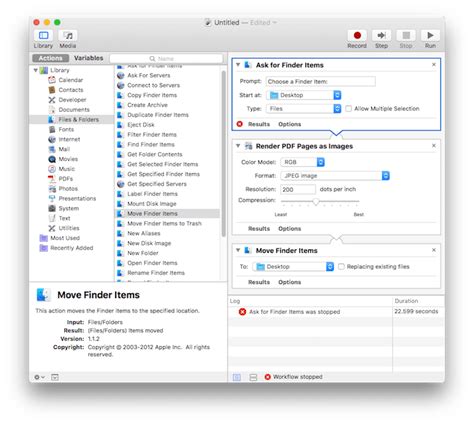The width and height of the screenshot is (474, 424).
Task: Click the Compression slider handle
Action: point(316,201)
